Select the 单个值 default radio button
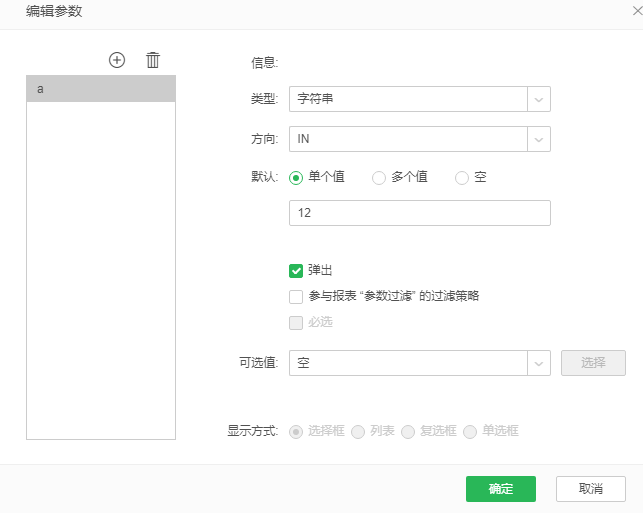 pos(296,178)
